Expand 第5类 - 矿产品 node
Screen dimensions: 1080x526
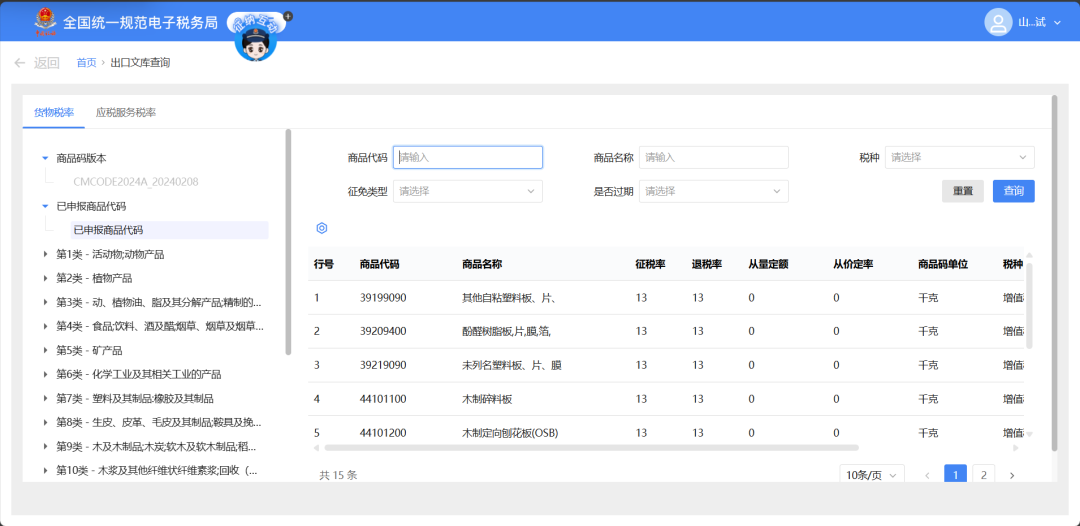pos(45,350)
